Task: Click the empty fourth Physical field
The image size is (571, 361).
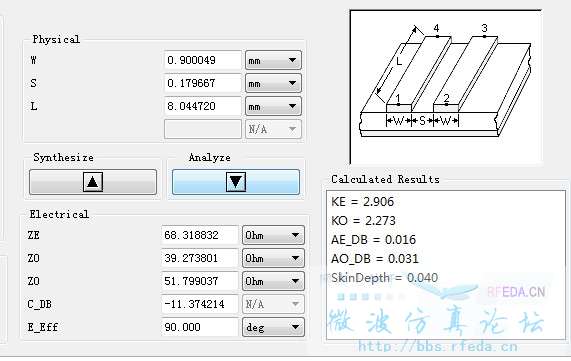Action: point(203,129)
